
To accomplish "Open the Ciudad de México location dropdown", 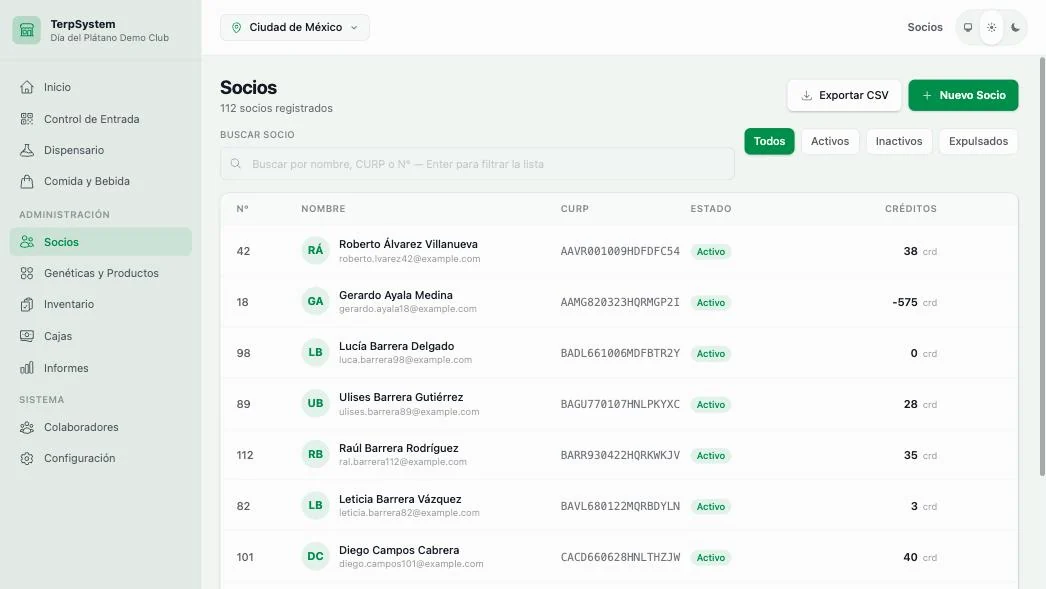I will click(295, 27).
